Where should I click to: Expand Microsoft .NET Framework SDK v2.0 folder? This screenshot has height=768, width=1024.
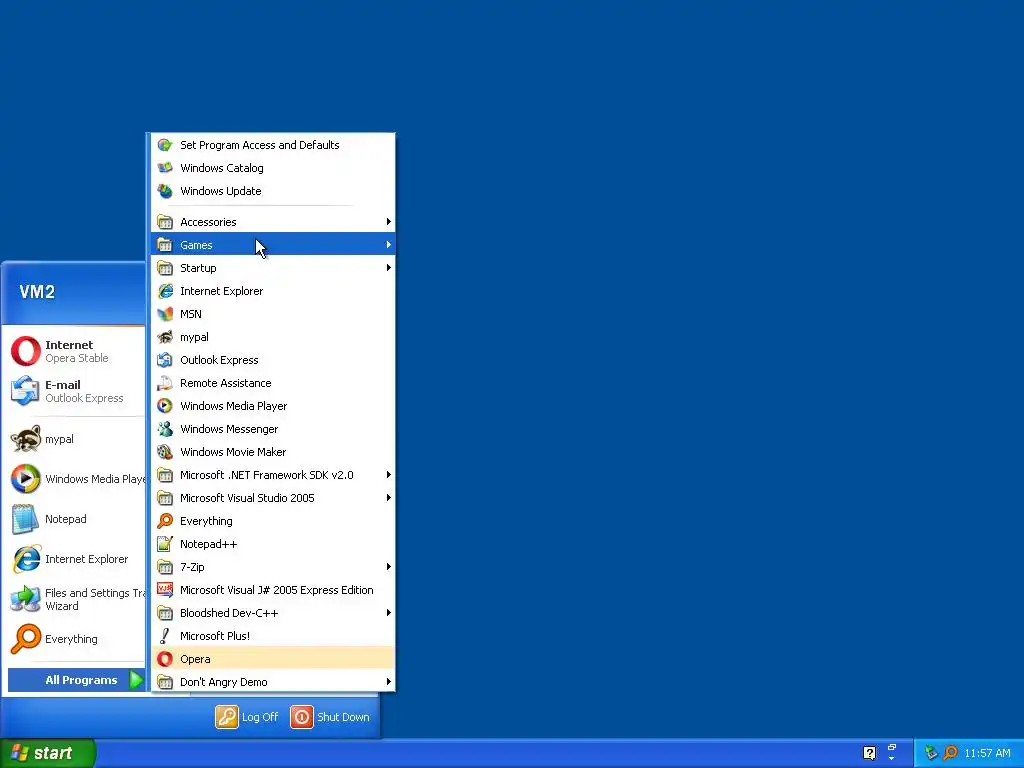273,475
